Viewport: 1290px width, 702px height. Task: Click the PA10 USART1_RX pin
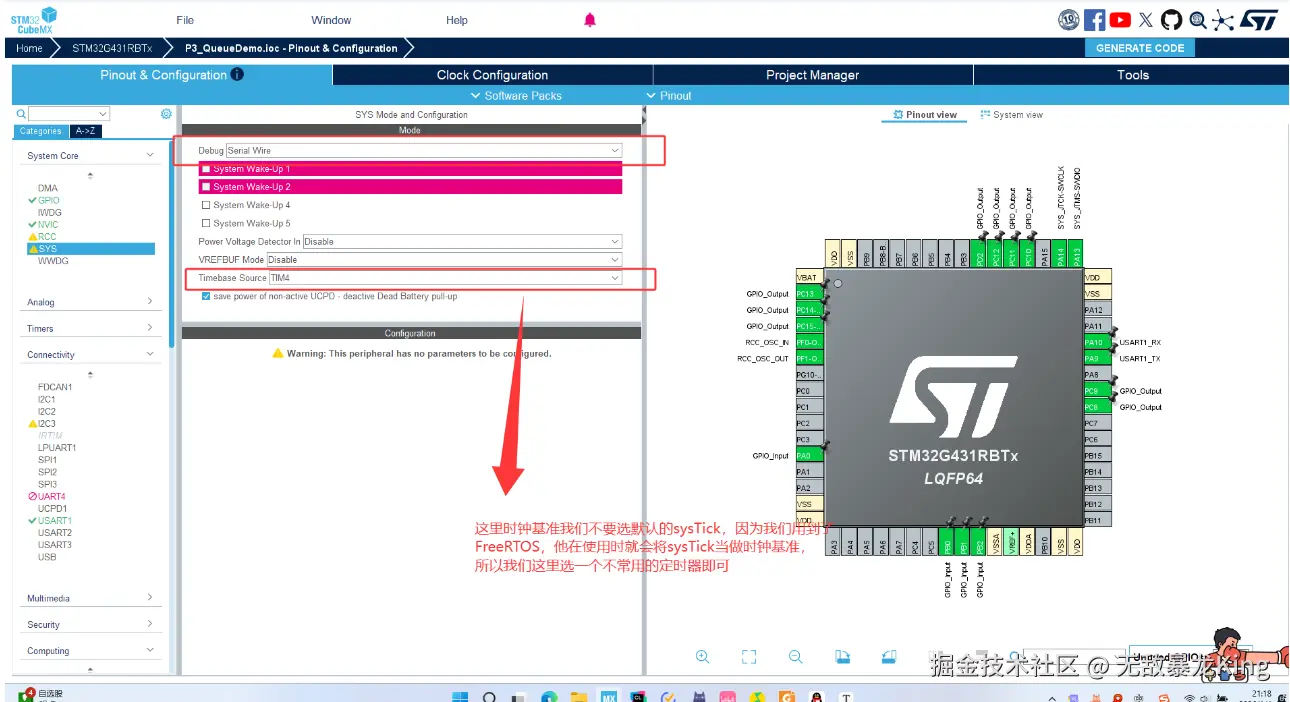[x=1098, y=342]
